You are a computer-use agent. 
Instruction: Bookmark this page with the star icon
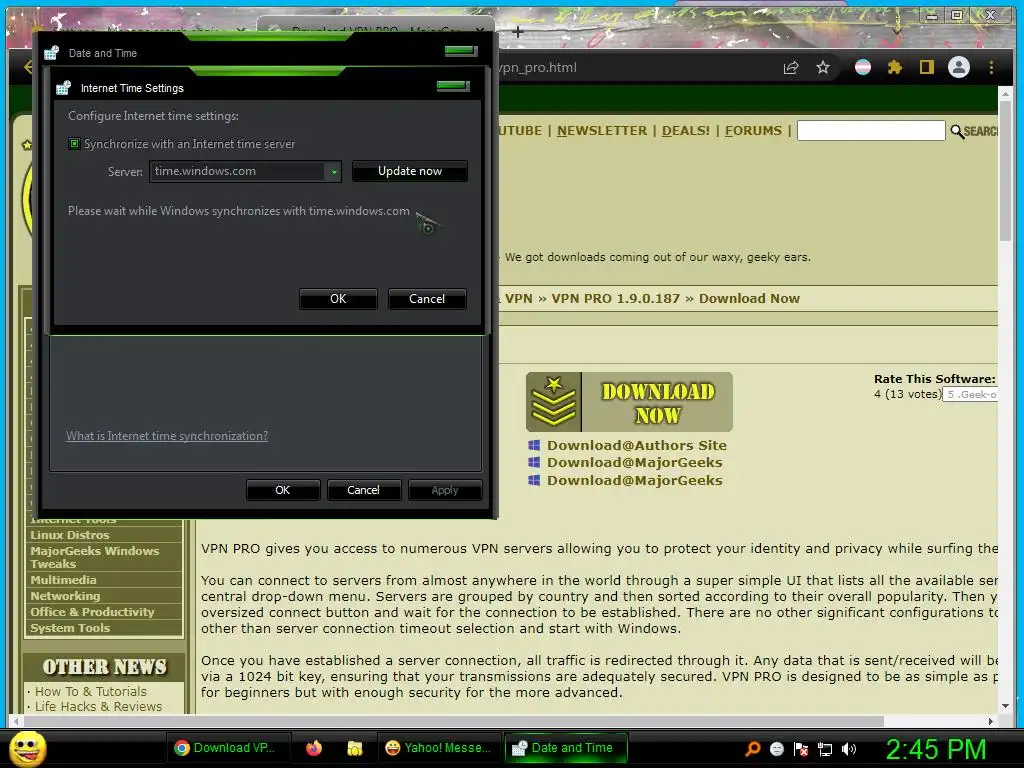tap(823, 67)
